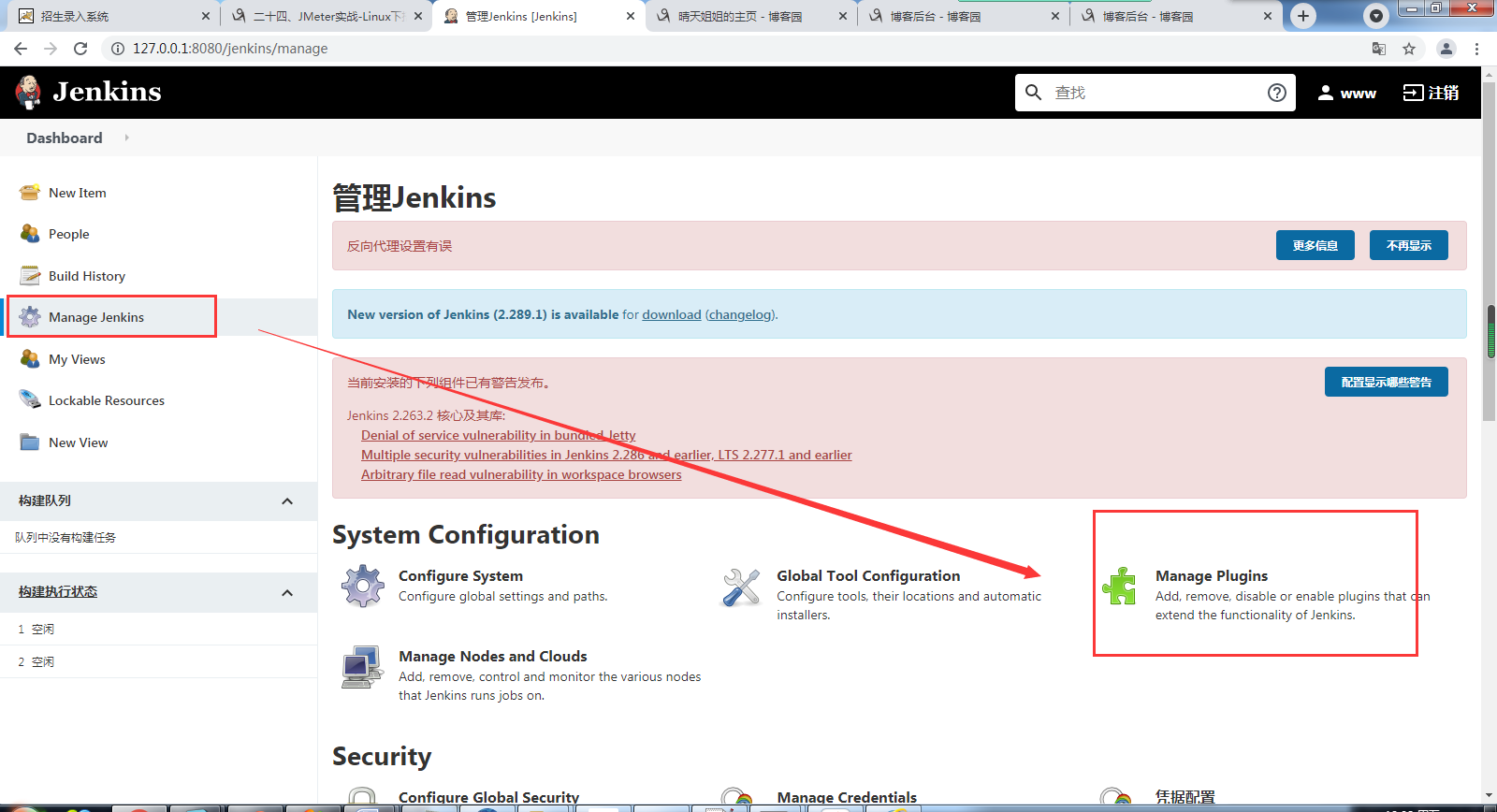Open Build History in the sidebar
1497x812 pixels.
(x=87, y=276)
